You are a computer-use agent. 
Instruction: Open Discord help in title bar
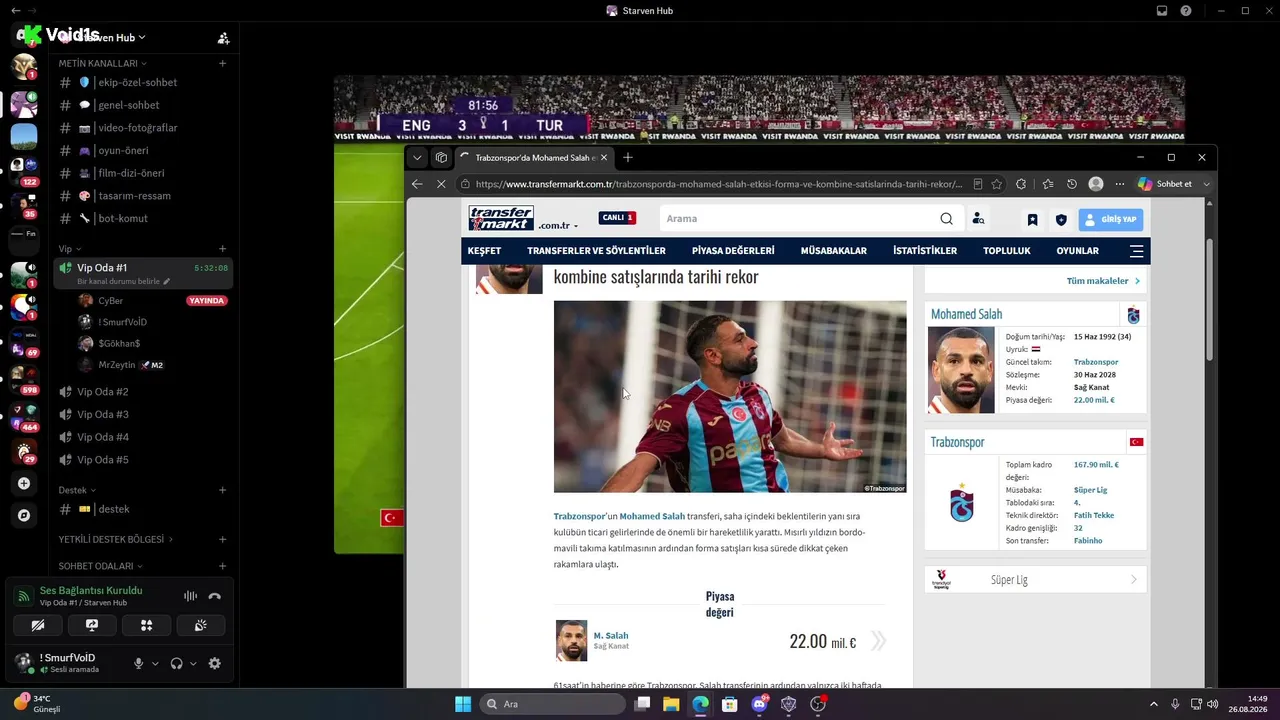click(x=1186, y=11)
